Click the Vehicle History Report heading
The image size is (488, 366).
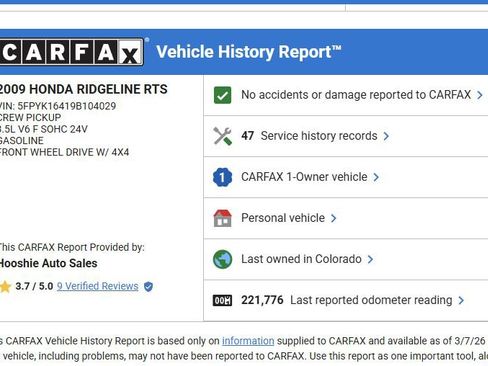pyautogui.click(x=249, y=52)
